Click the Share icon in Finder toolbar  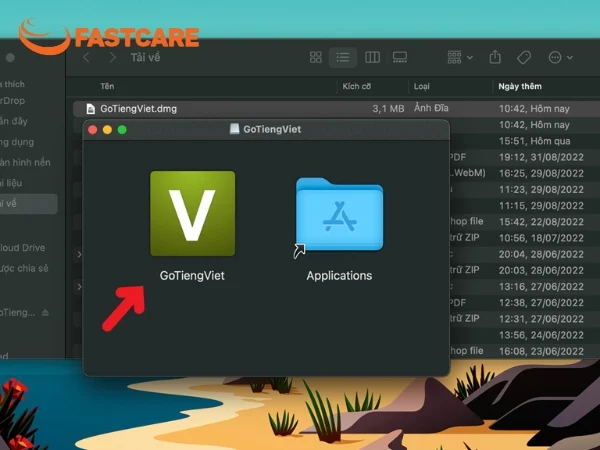pyautogui.click(x=495, y=57)
